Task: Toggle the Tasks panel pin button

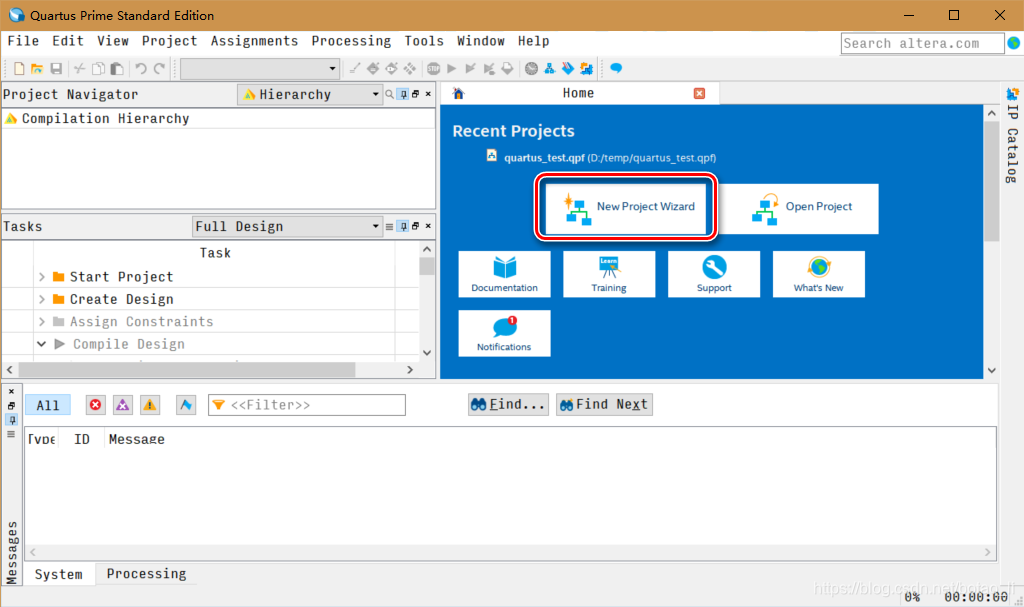Action: (404, 227)
